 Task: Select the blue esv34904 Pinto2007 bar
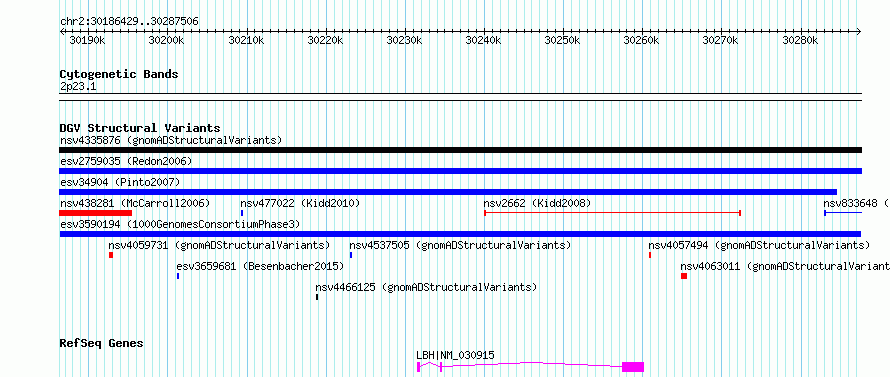click(448, 192)
